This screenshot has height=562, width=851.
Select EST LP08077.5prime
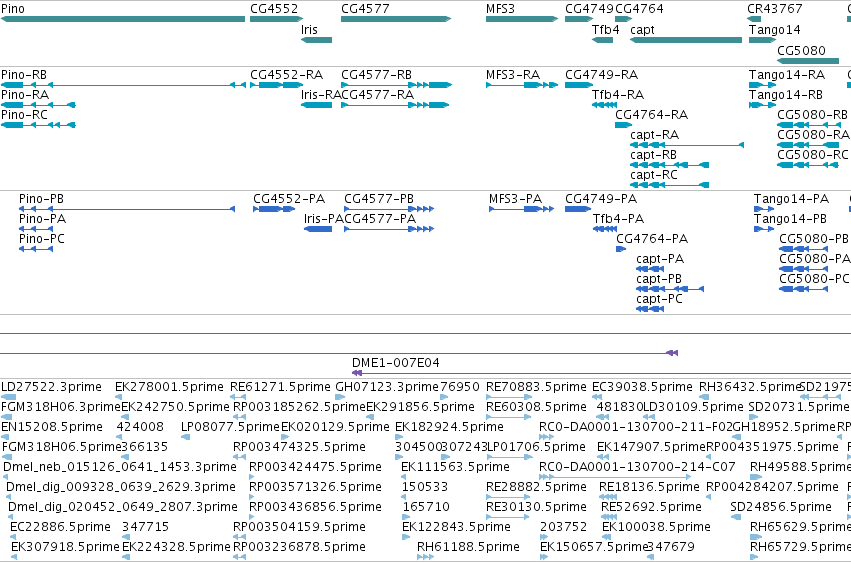coord(230,427)
